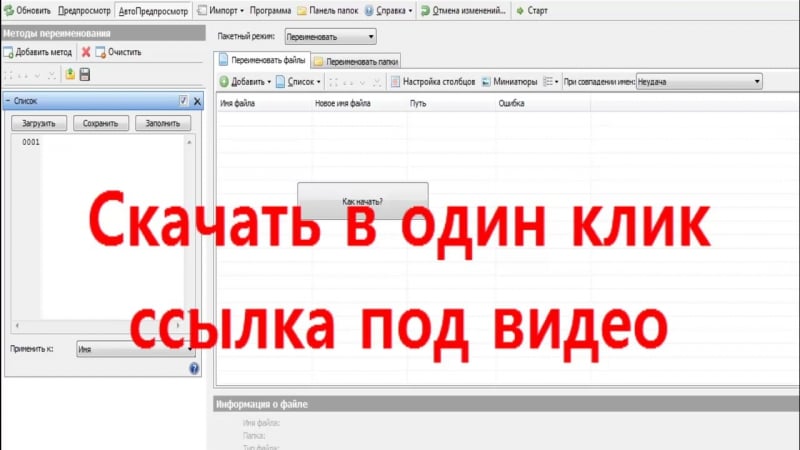This screenshot has width=800, height=450.
Task: Click the green Старт arrow icon
Action: [x=518, y=10]
